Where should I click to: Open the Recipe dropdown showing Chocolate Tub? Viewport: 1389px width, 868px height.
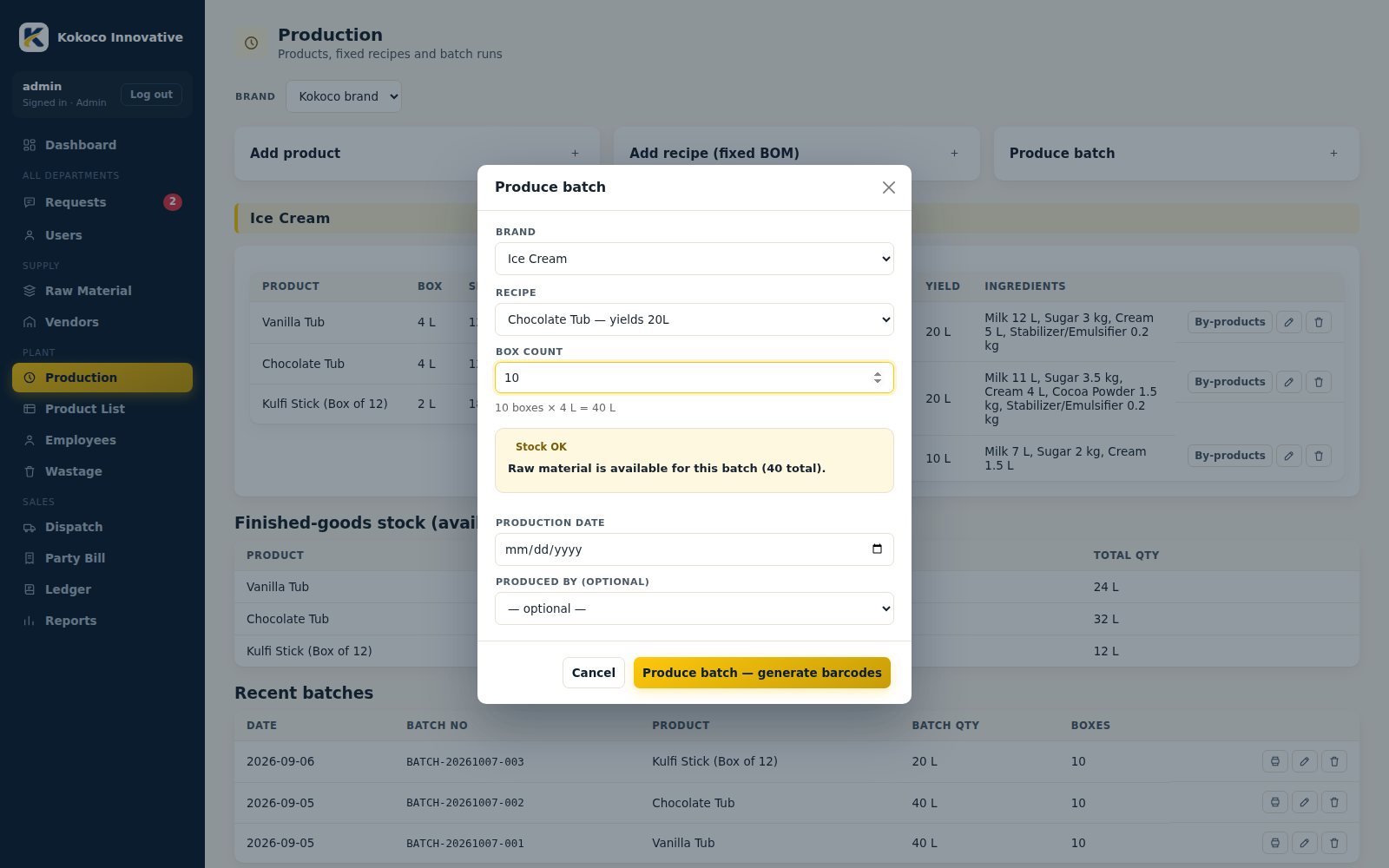[694, 319]
